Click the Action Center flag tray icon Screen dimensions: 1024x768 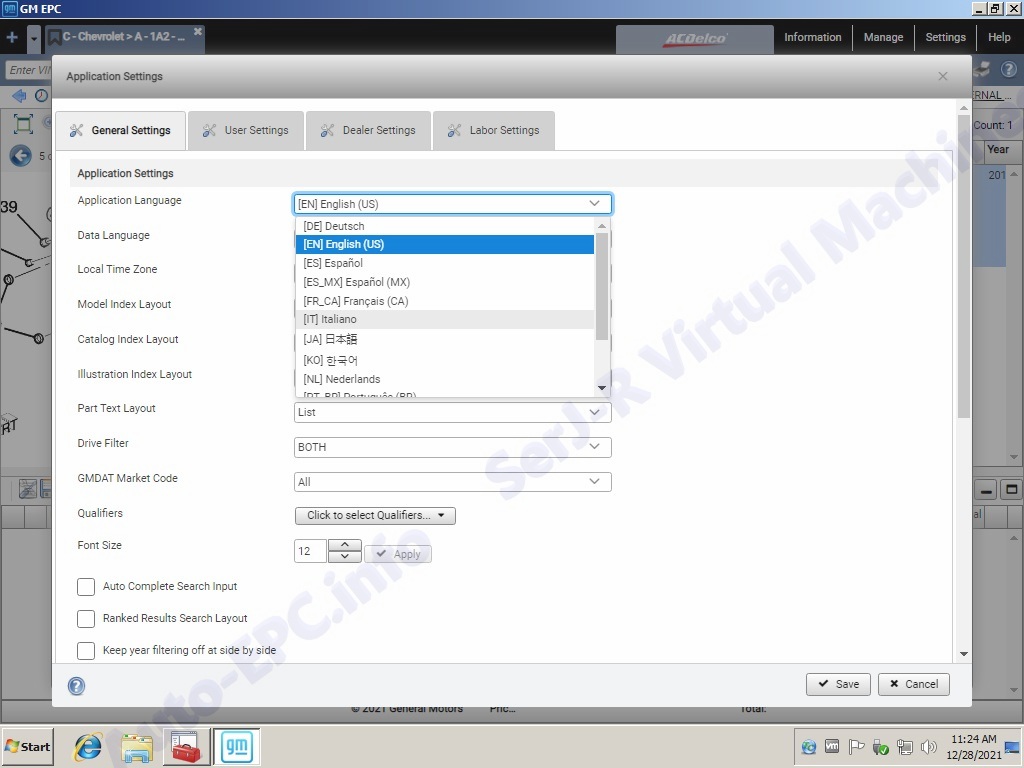coord(856,746)
